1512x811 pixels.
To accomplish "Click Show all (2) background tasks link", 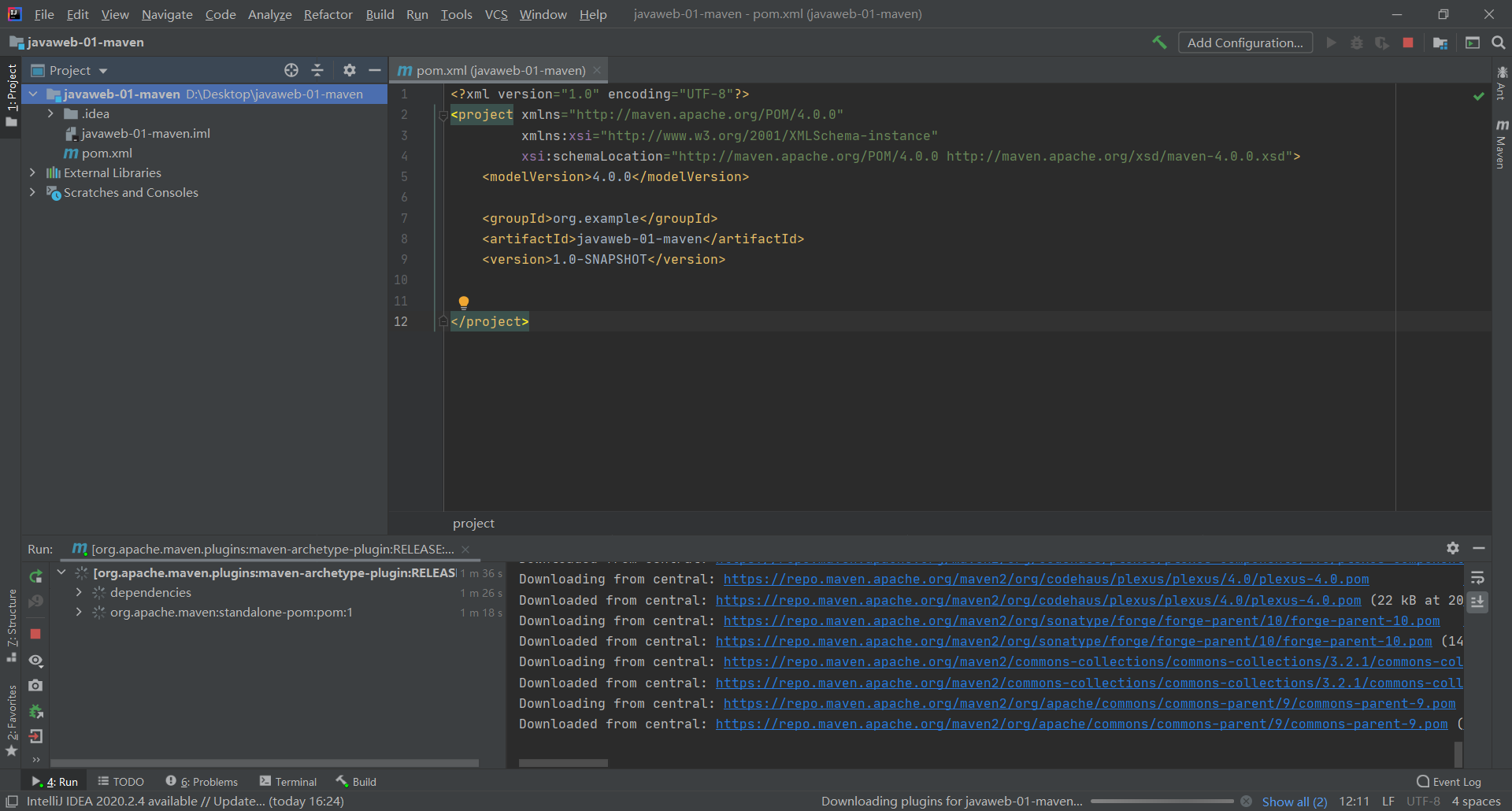I will pyautogui.click(x=1294, y=802).
